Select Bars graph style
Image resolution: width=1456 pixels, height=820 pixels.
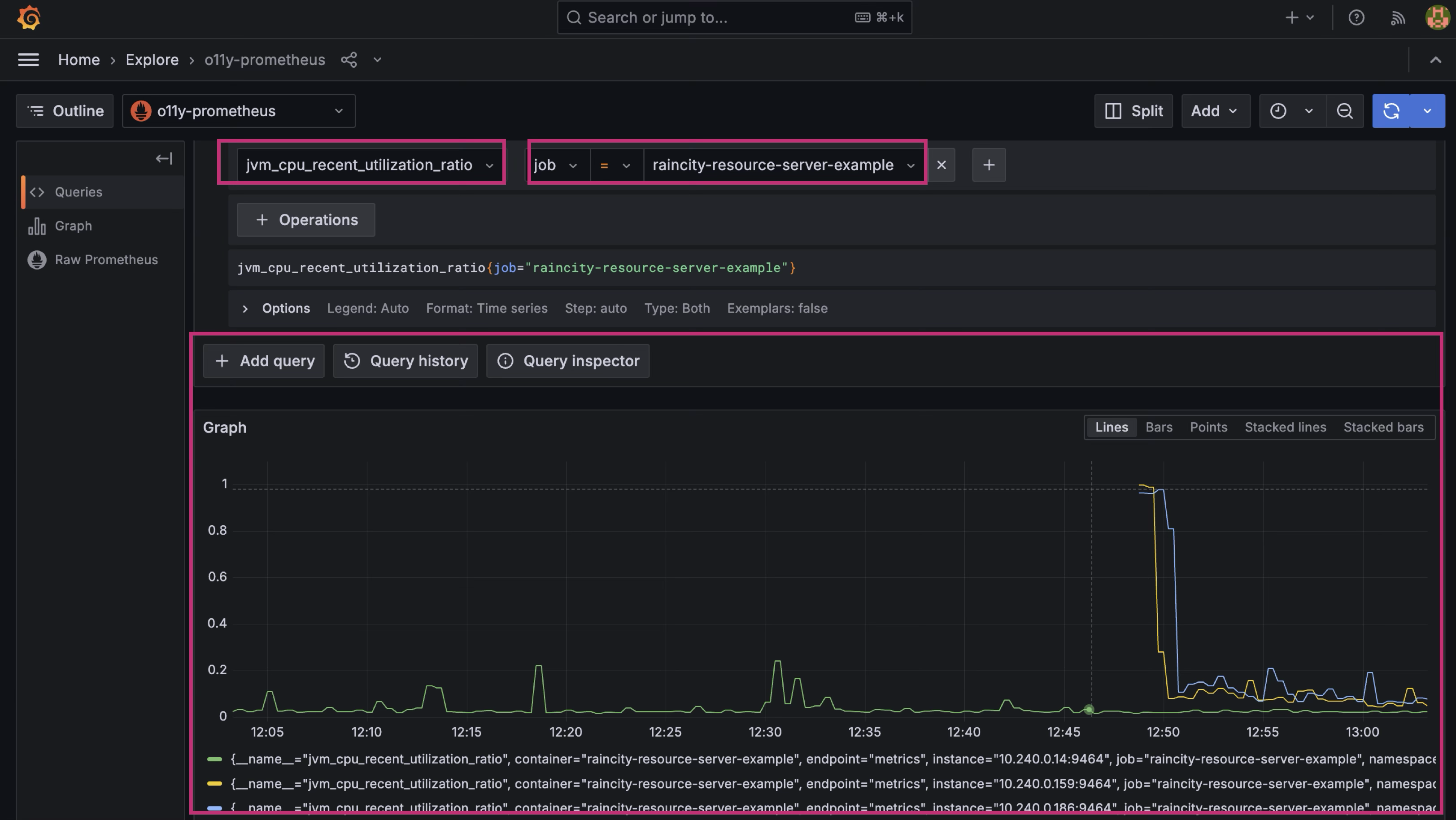point(1159,427)
